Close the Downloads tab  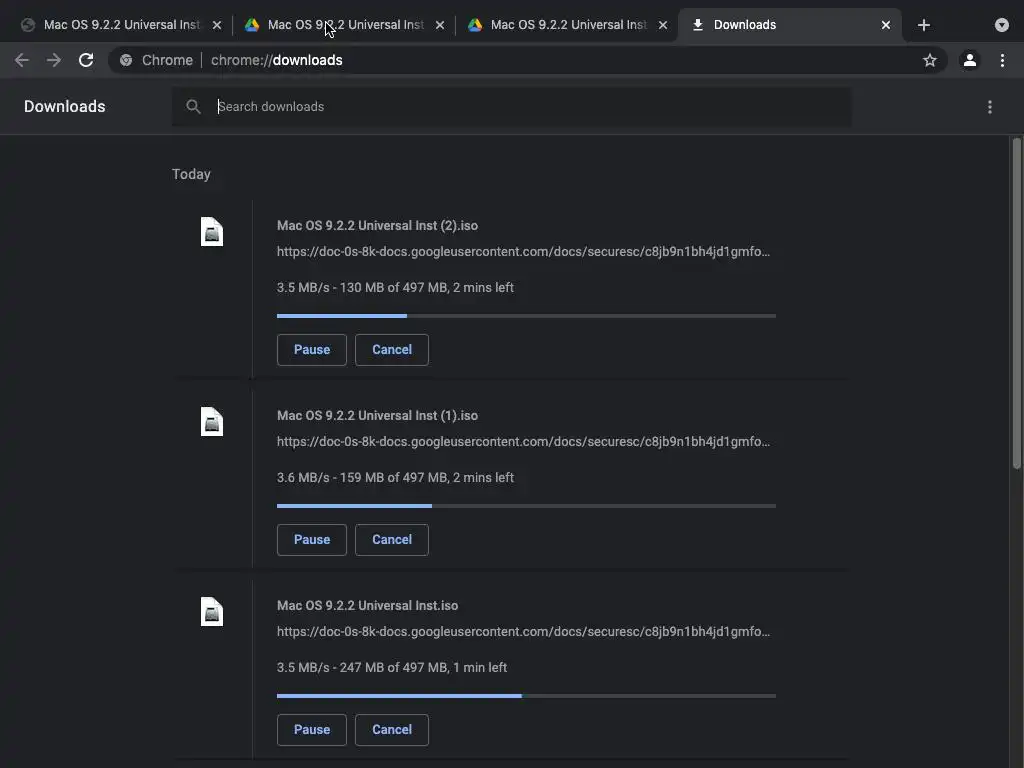tap(886, 25)
